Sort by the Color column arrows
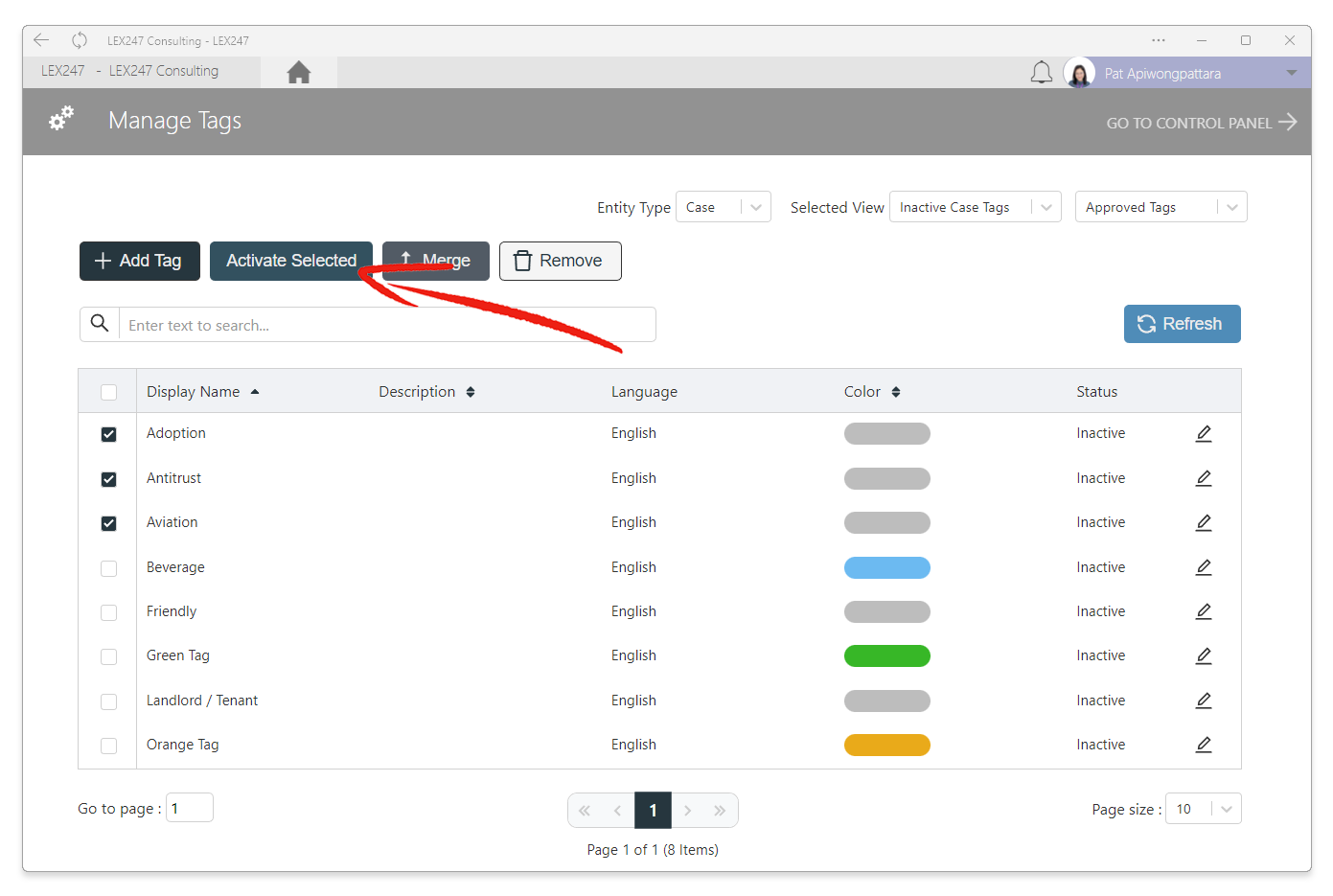Viewport: 1333px width, 896px height. tap(896, 392)
